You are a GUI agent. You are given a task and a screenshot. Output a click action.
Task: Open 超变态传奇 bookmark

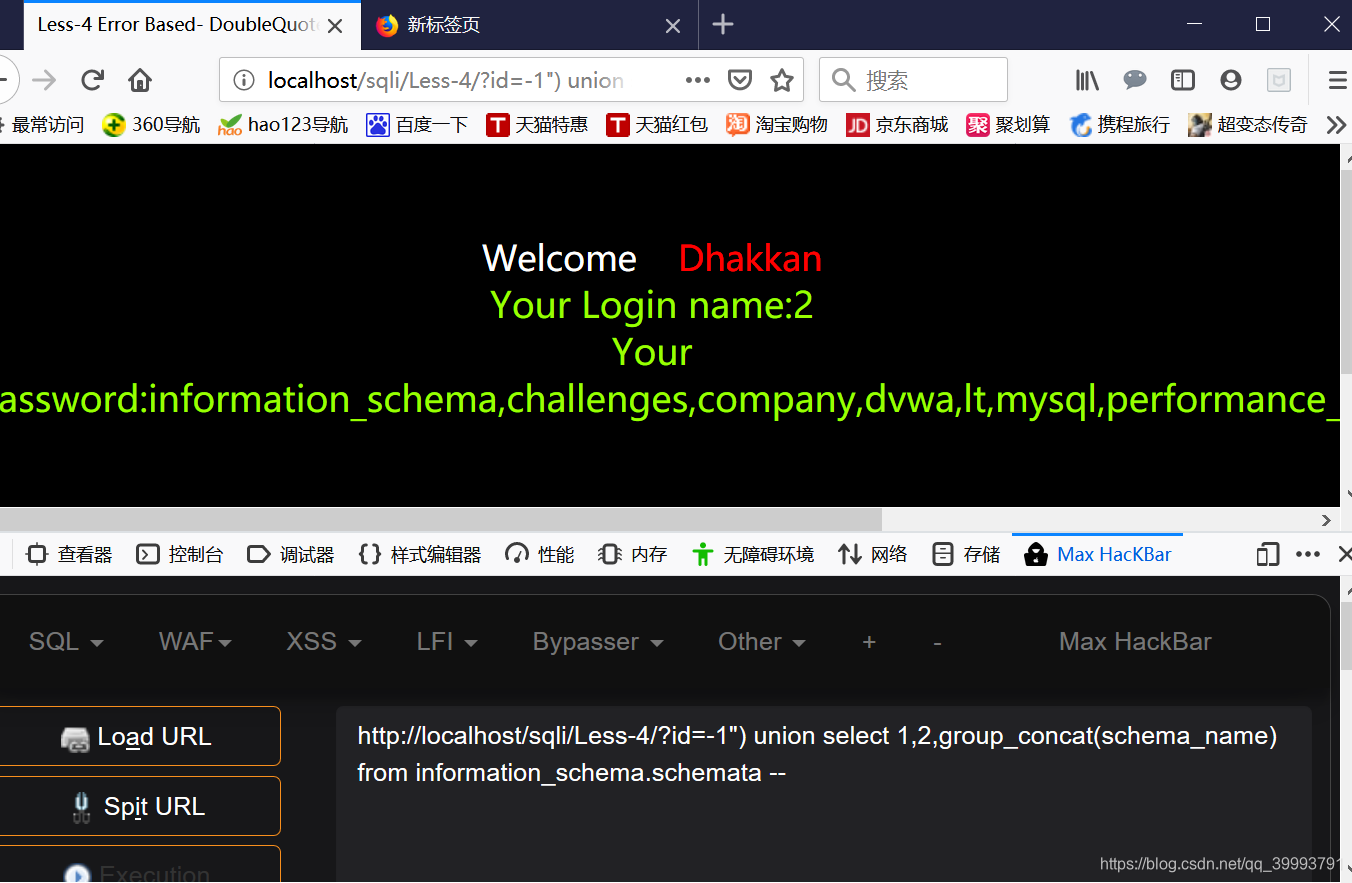tap(1247, 125)
